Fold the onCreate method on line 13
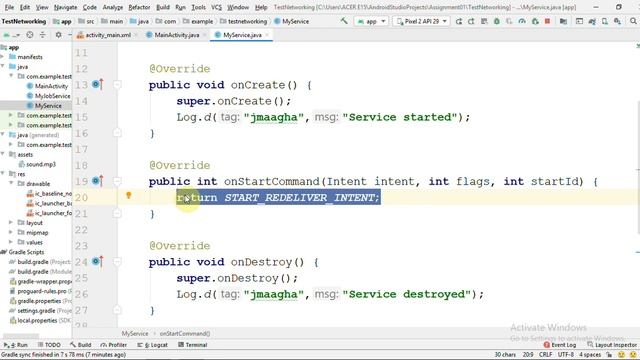 tap(117, 84)
